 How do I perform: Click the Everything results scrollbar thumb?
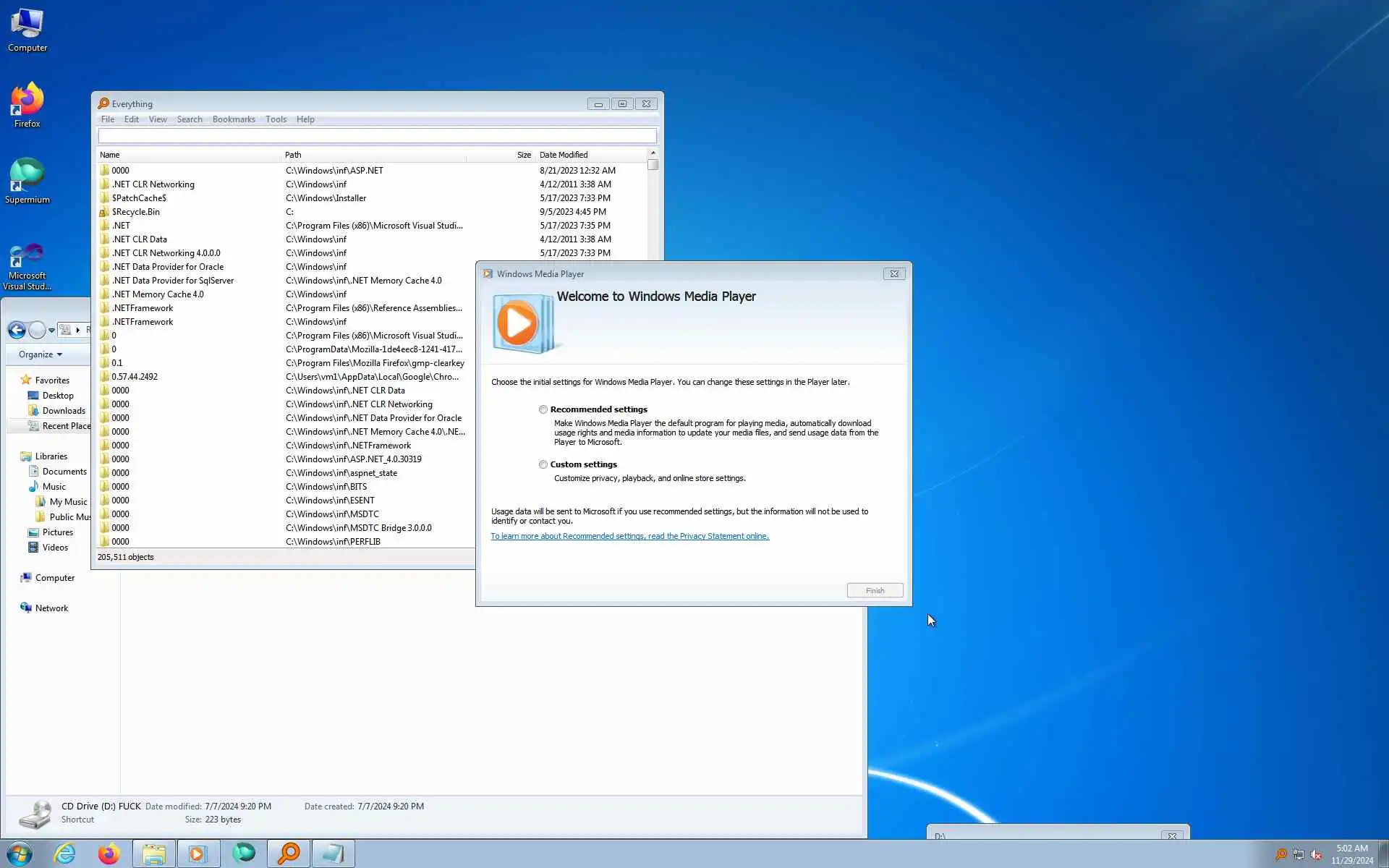[x=653, y=165]
